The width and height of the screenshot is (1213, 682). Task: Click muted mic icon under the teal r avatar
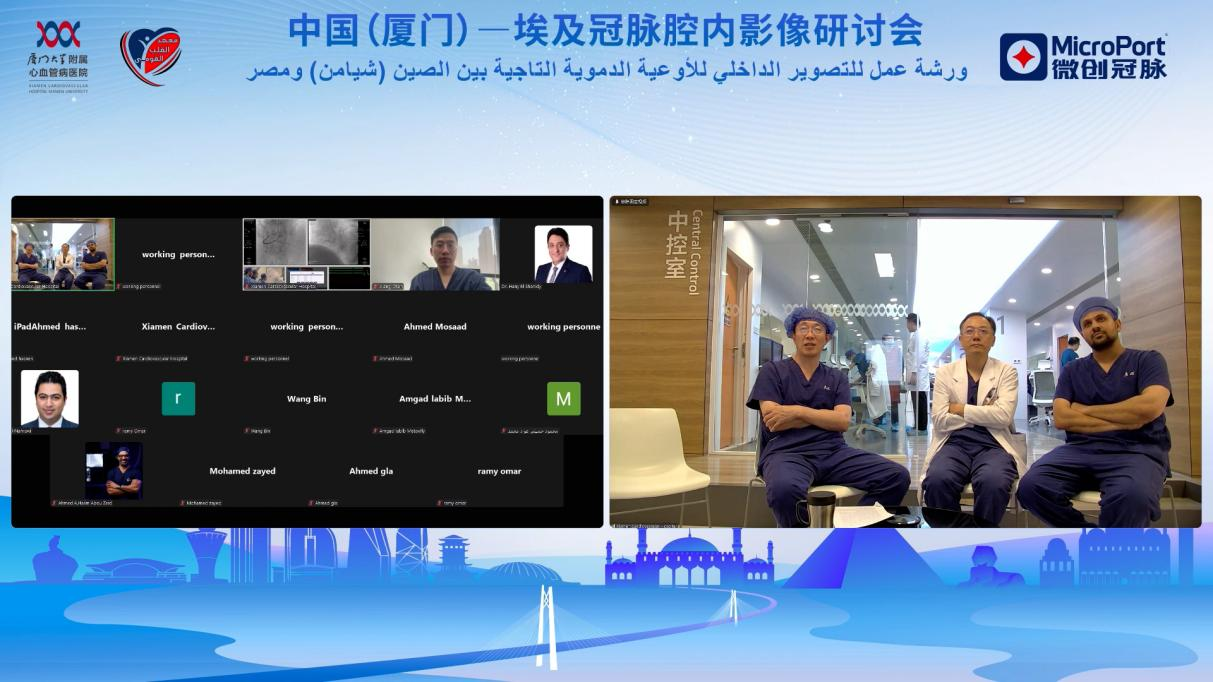[119, 431]
